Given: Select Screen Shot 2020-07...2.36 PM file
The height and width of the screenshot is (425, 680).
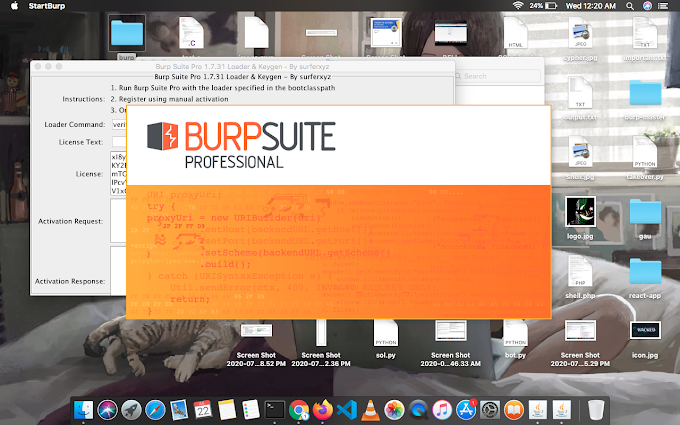Looking at the screenshot, I should pyautogui.click(x=321, y=332).
